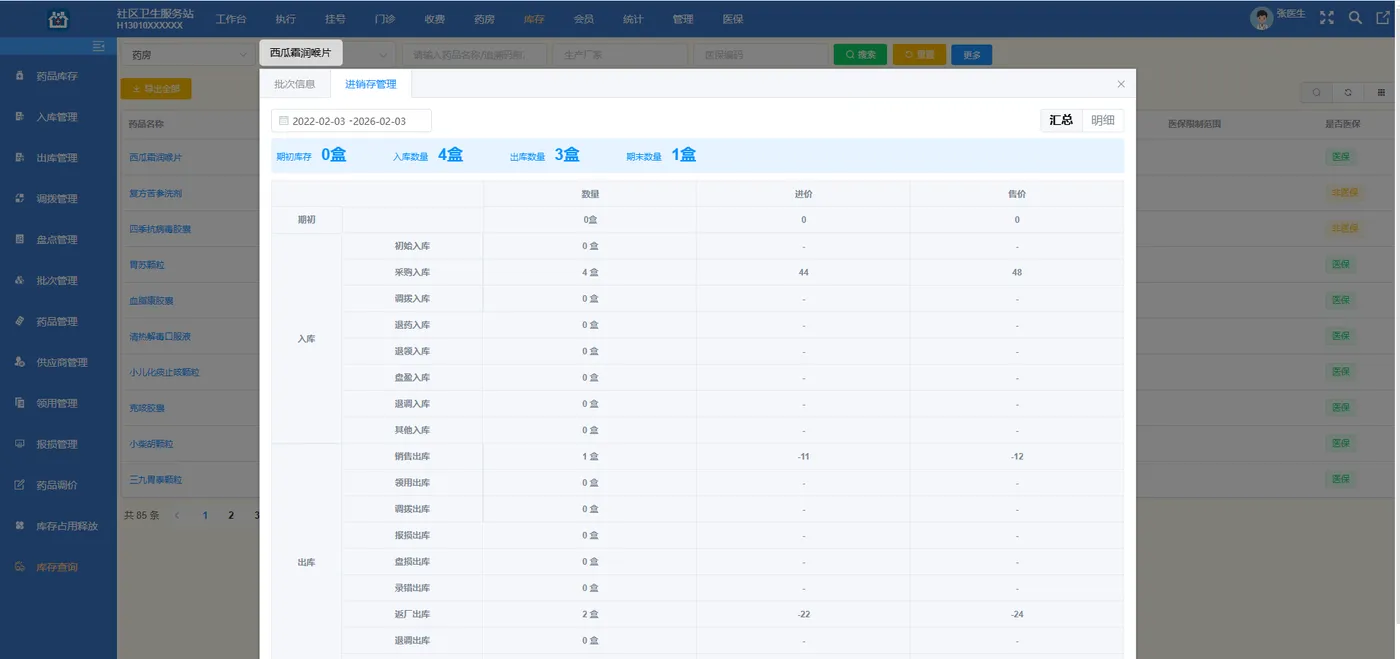This screenshot has height=659, width=1400.
Task: Open the 小柴胡颗粒 drug link
Action: (x=151, y=444)
